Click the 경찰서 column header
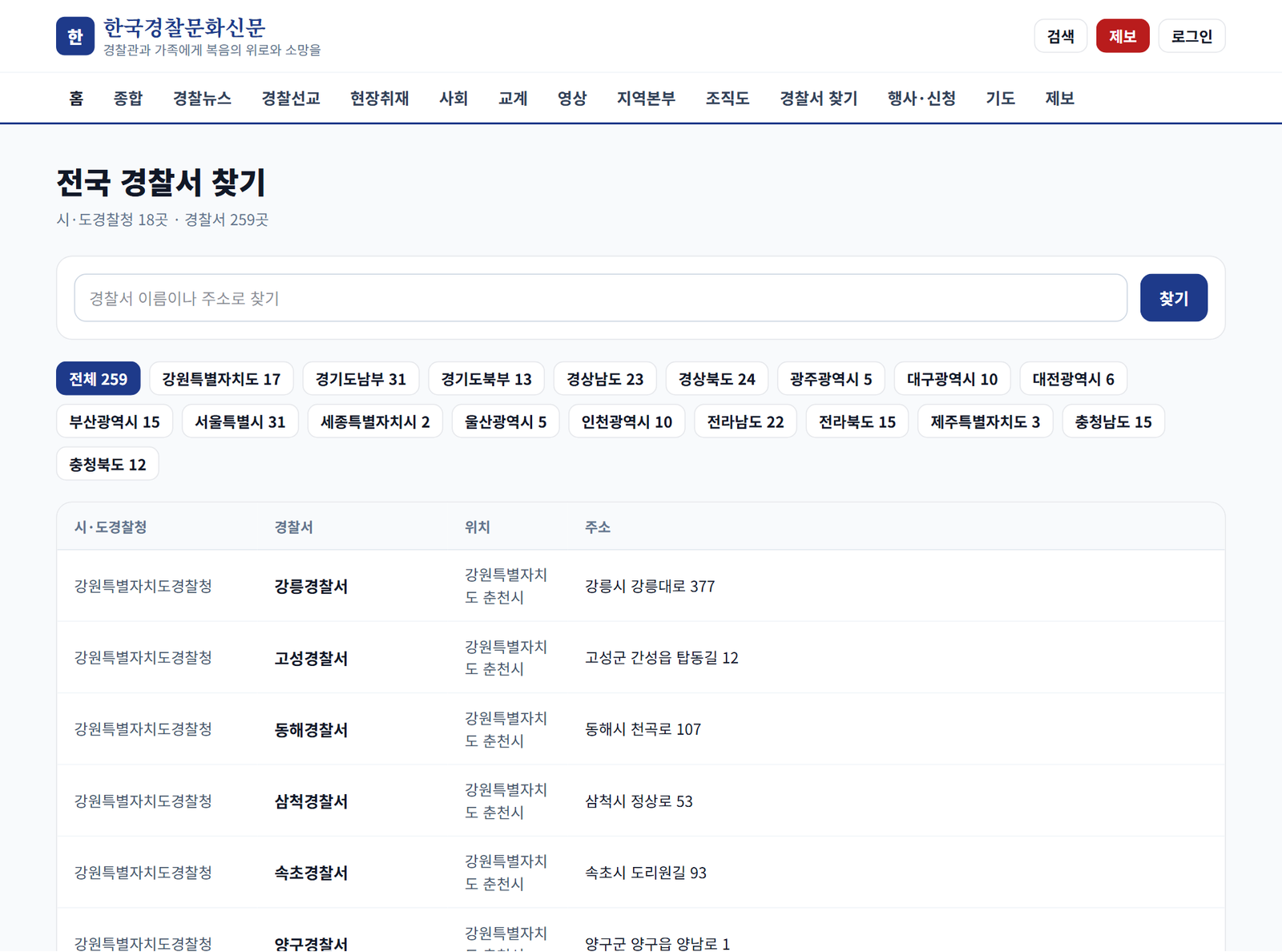 pos(294,526)
